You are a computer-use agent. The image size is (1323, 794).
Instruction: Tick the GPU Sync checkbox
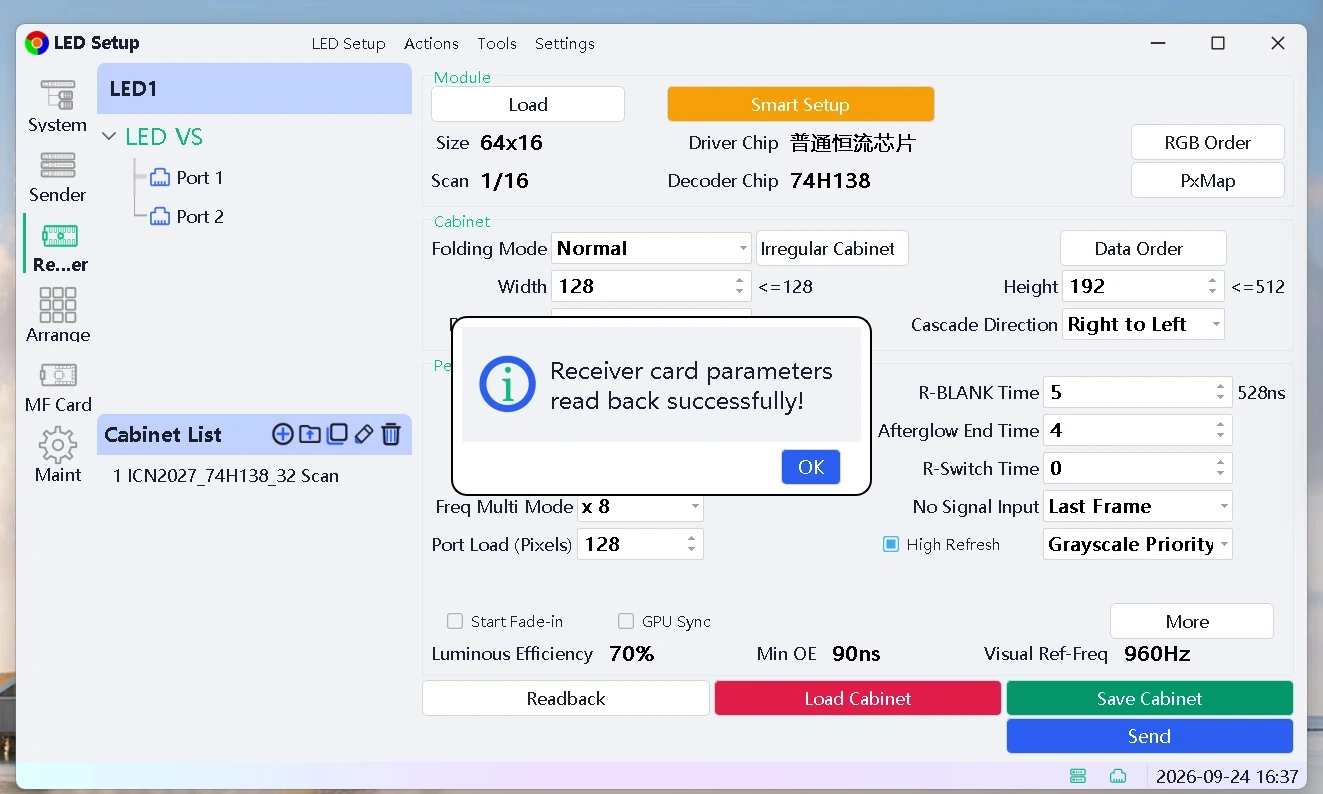click(x=626, y=622)
